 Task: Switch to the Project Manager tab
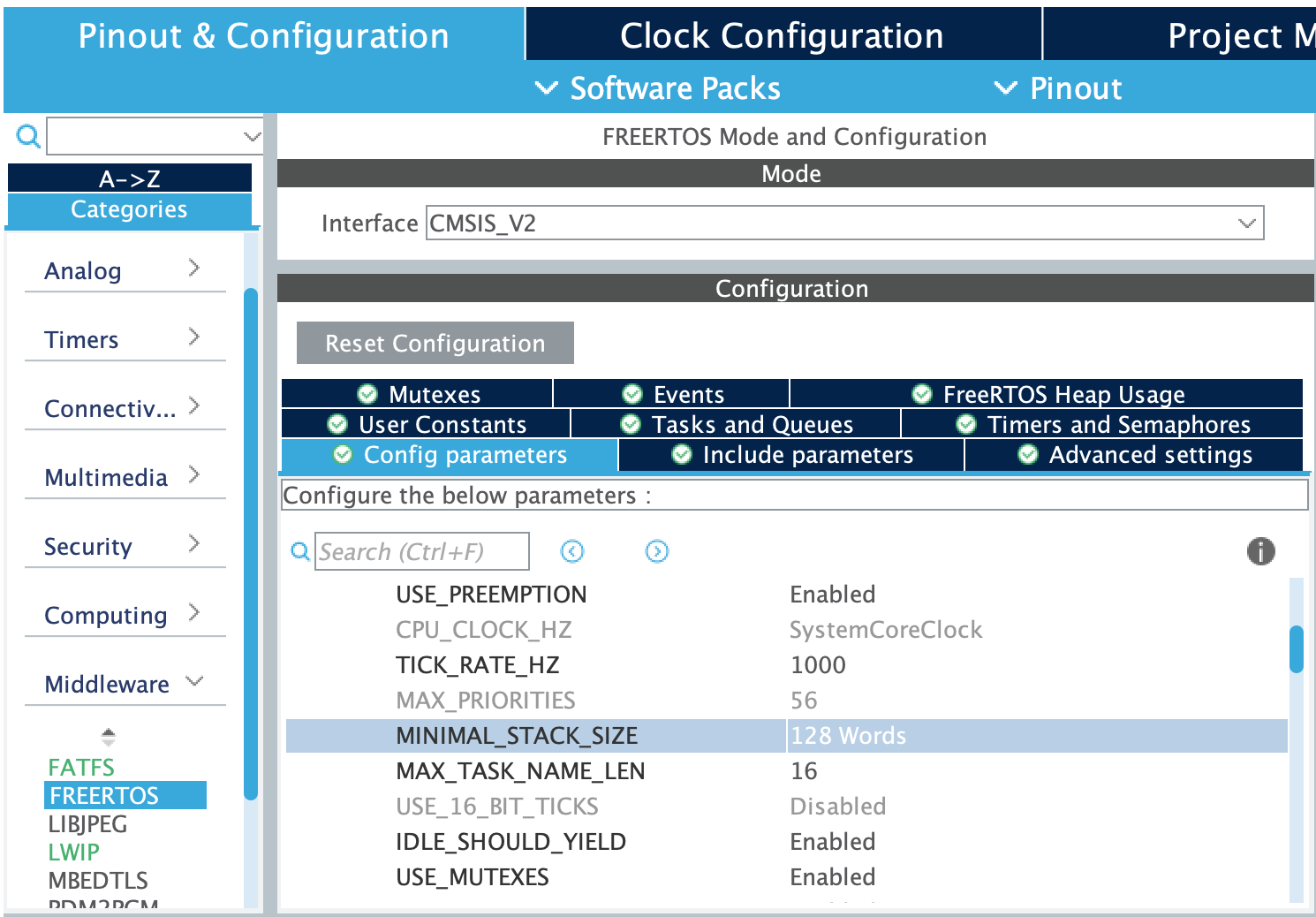coord(1180,35)
